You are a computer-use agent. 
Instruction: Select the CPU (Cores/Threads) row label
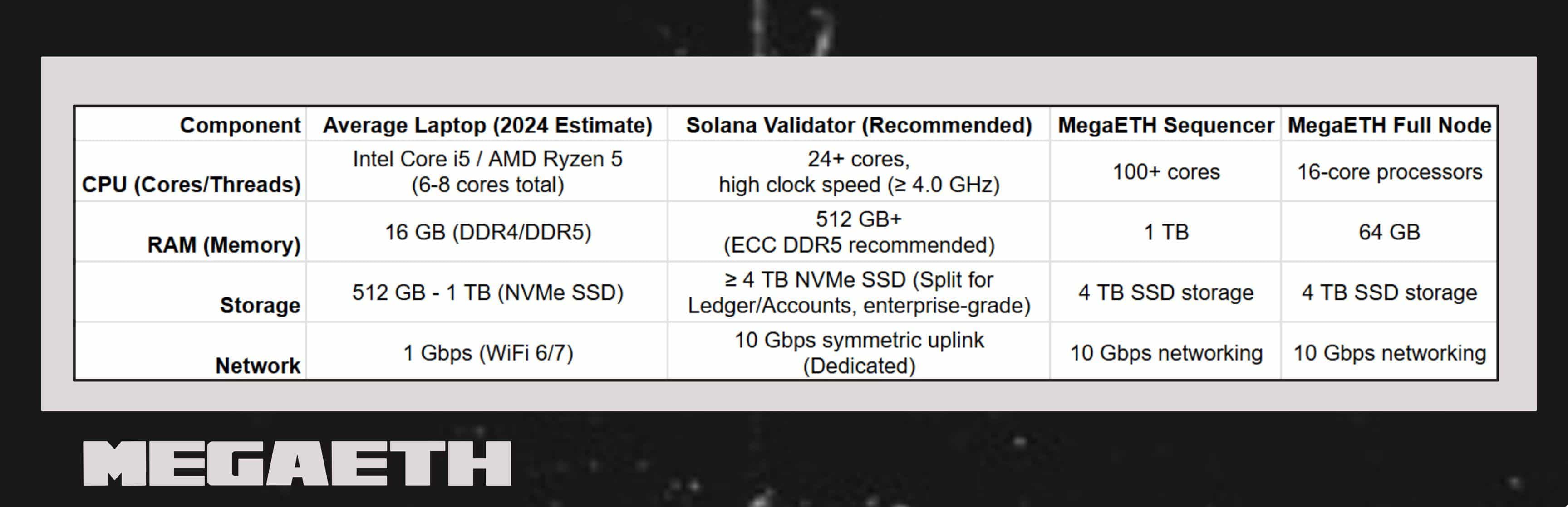[x=191, y=185]
